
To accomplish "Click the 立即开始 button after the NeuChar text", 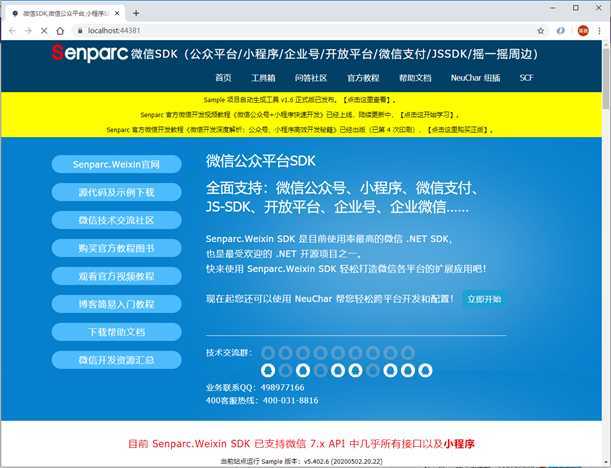I will (x=484, y=299).
